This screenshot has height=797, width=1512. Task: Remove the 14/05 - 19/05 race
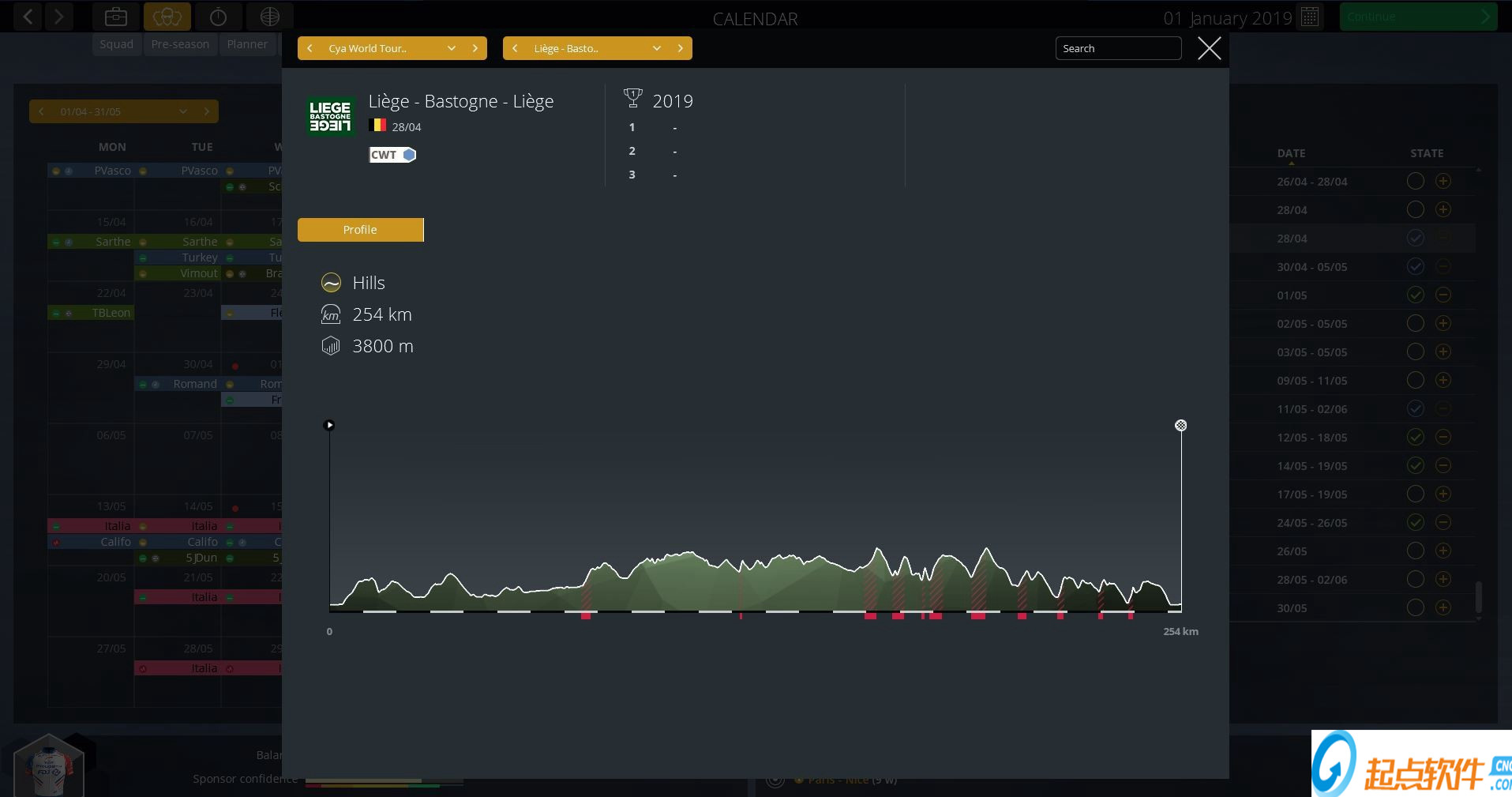tap(1443, 465)
